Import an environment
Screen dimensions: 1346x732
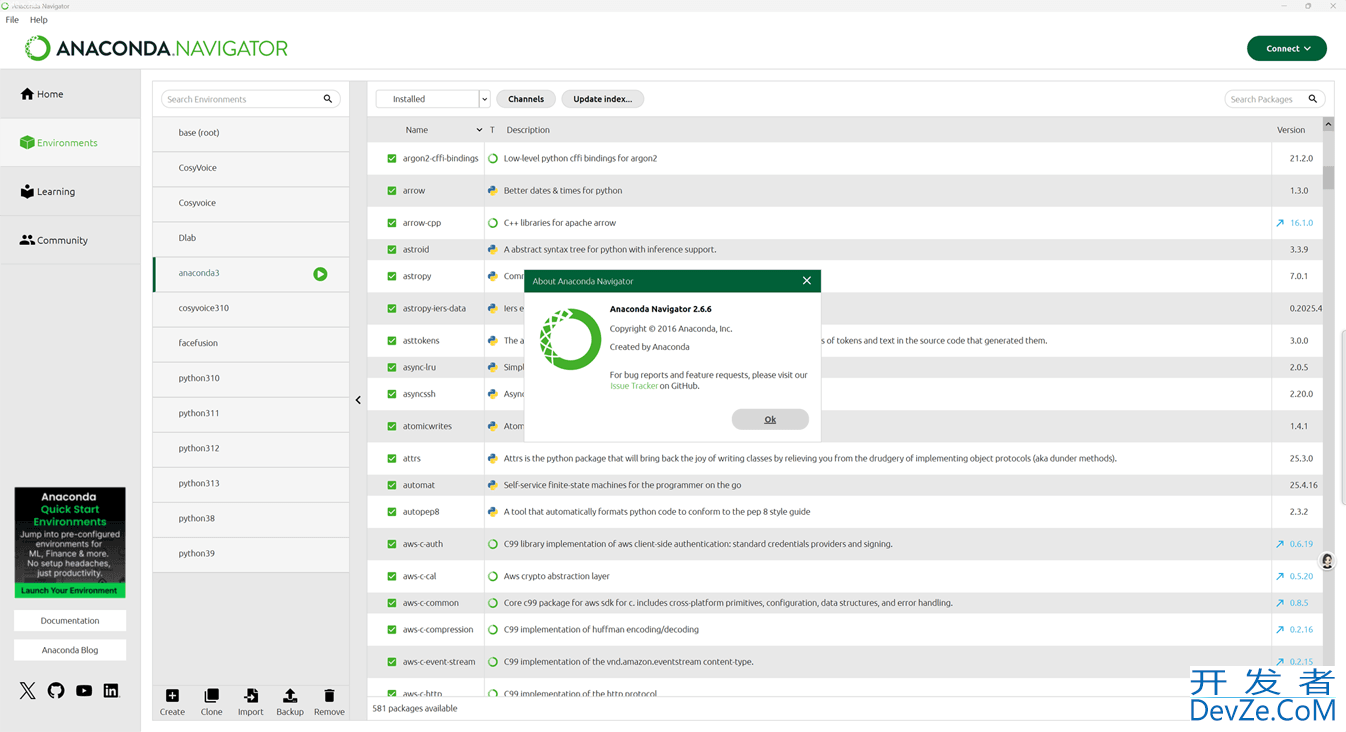click(250, 702)
